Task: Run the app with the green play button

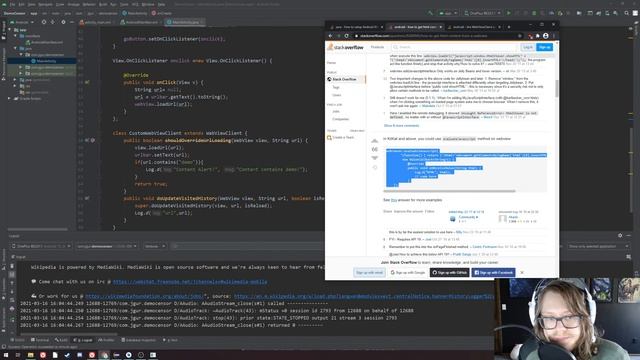Action: click(x=509, y=13)
